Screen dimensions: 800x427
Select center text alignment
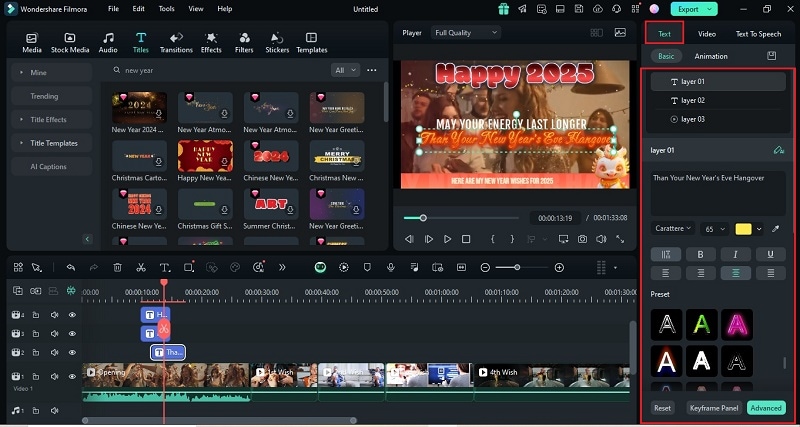coord(735,273)
